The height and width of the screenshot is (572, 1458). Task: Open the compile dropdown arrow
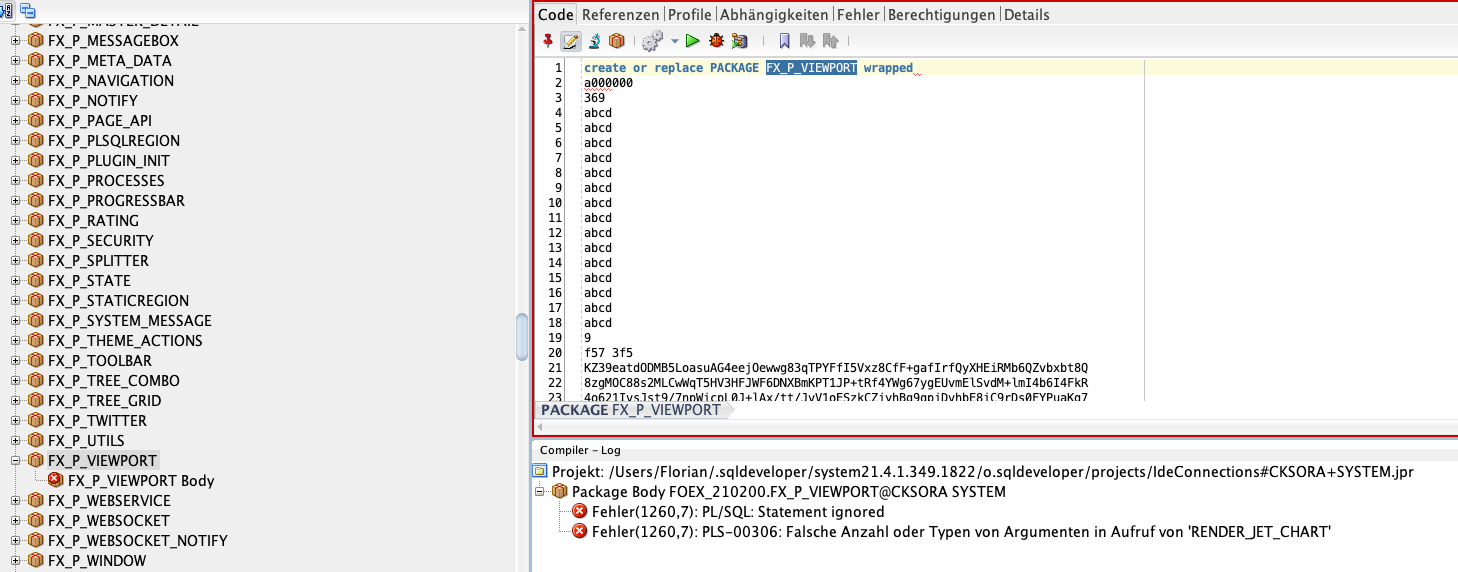point(674,41)
